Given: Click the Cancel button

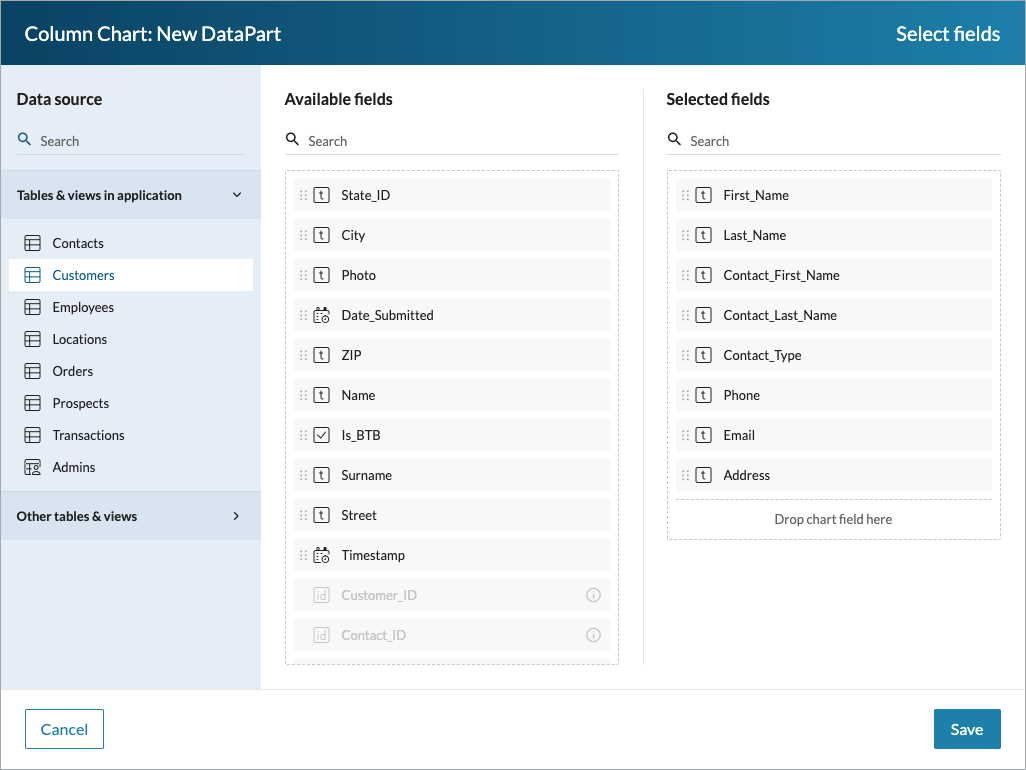Looking at the screenshot, I should 64,729.
